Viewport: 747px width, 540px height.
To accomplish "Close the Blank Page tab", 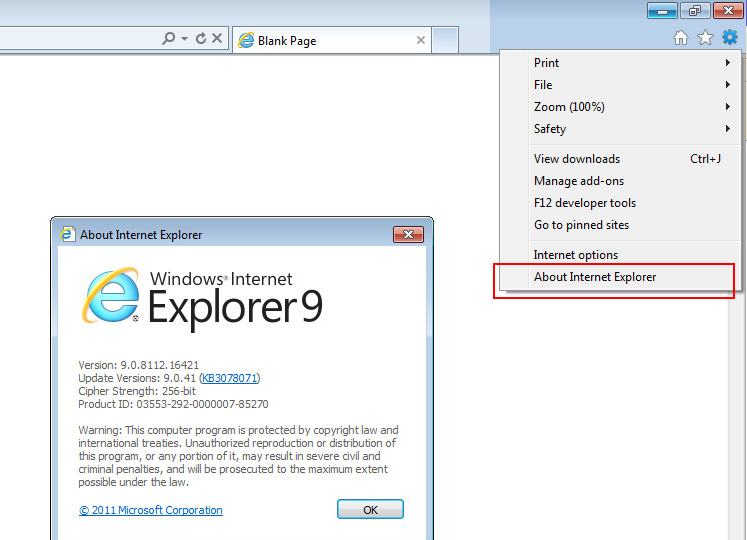I will click(421, 40).
